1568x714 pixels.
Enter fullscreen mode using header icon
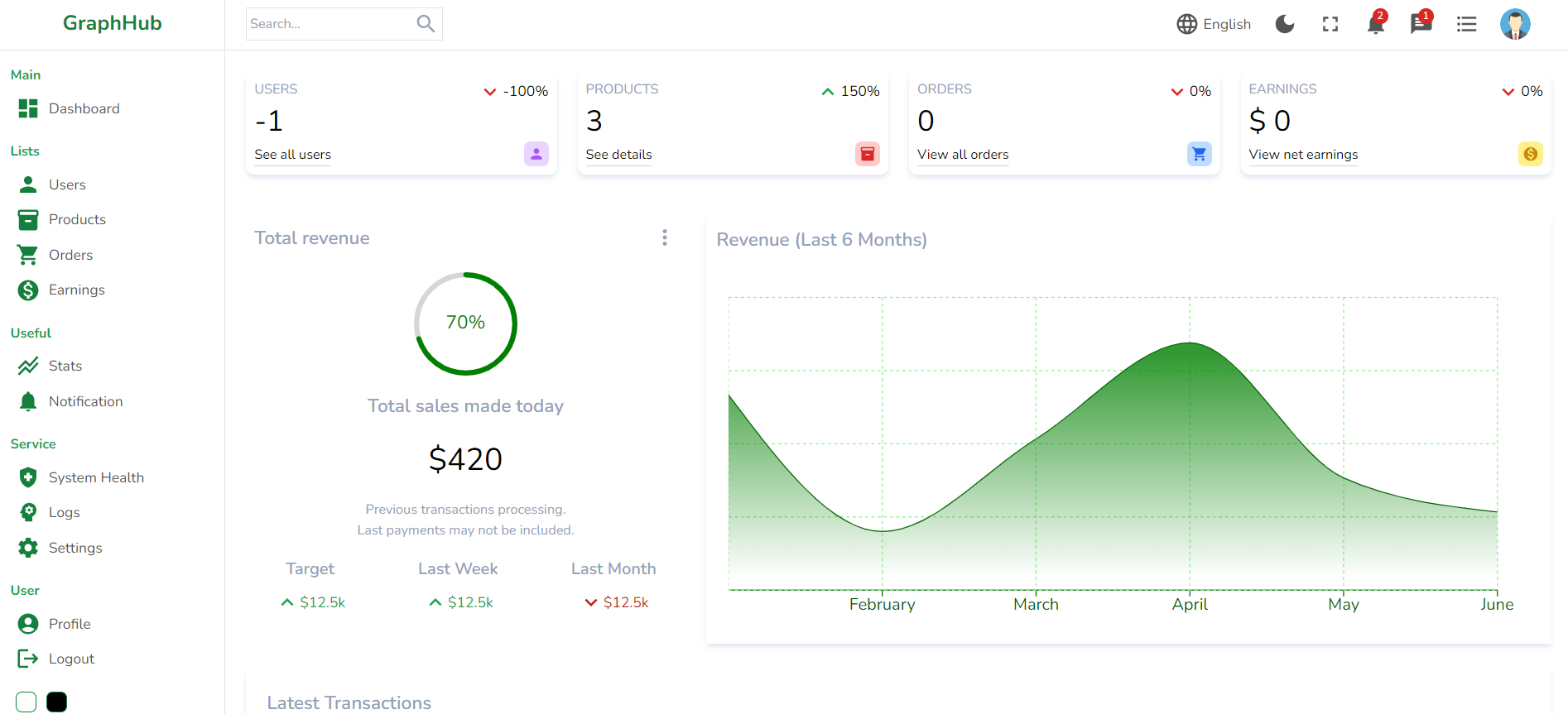[1330, 24]
